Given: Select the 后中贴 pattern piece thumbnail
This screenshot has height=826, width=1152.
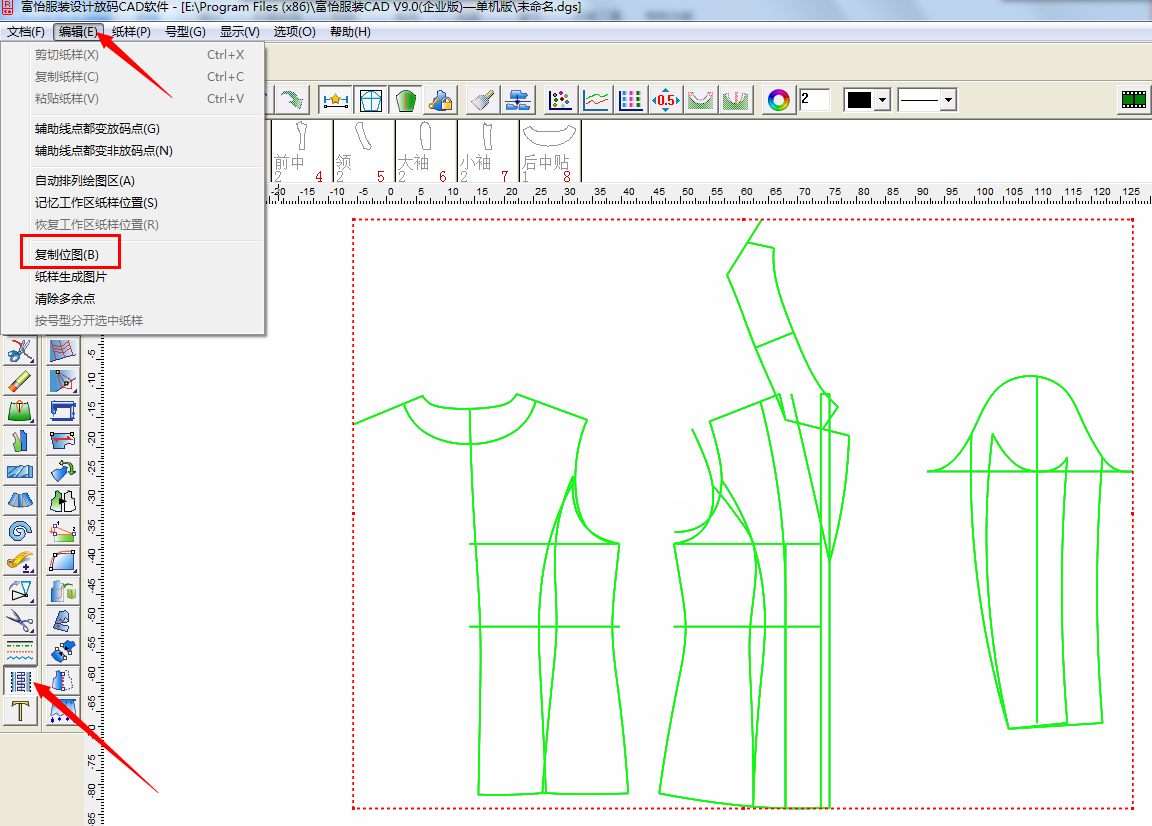Looking at the screenshot, I should coord(549,150).
